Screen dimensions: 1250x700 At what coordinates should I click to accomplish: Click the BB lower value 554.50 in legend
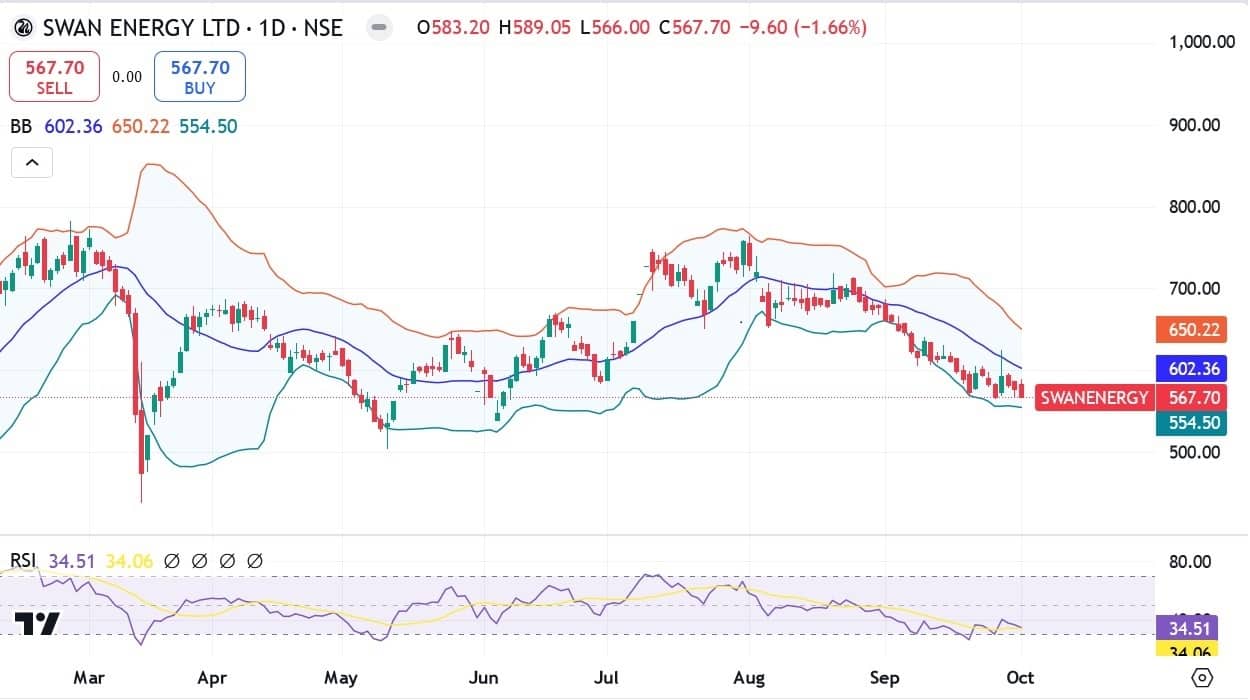[209, 126]
